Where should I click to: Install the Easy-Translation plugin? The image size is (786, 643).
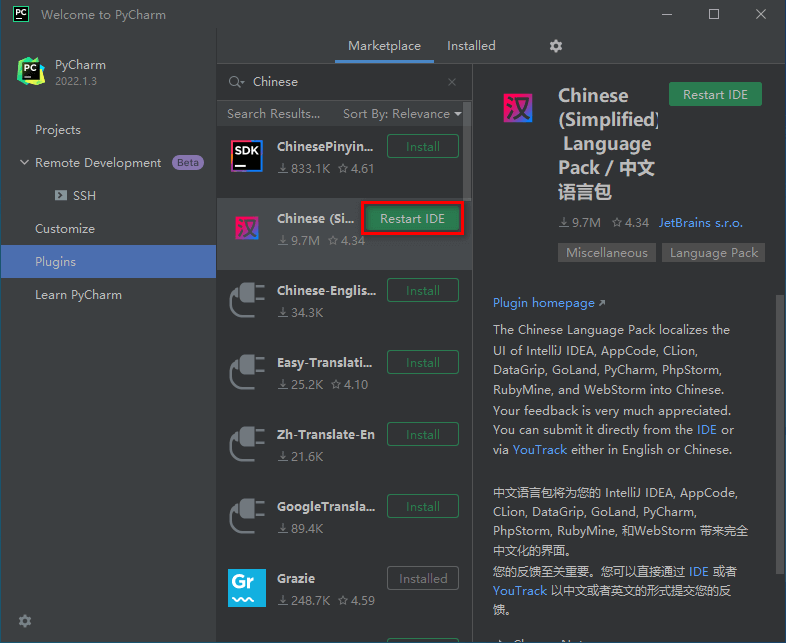coord(423,362)
